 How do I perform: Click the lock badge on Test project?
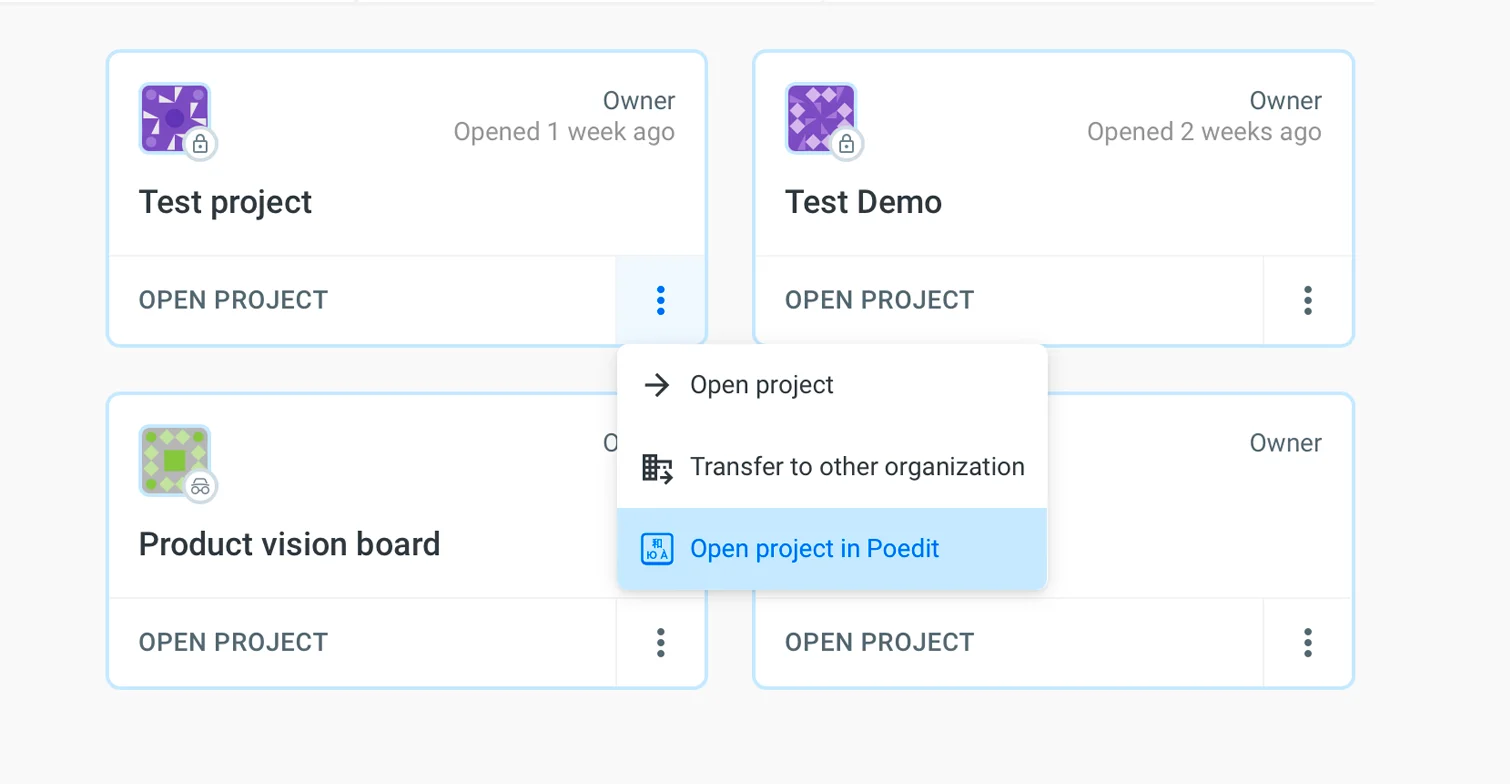point(200,144)
